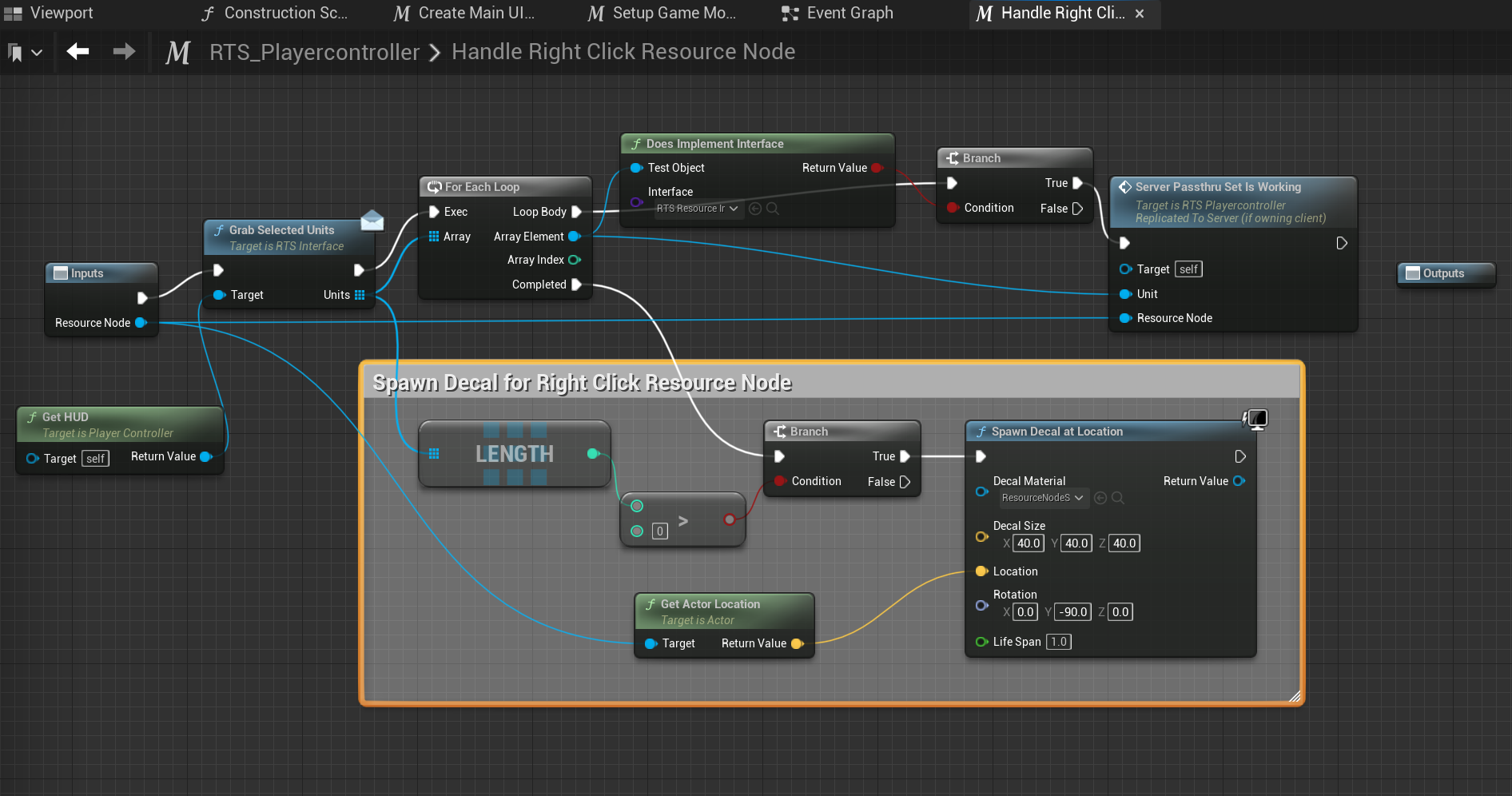This screenshot has height=796, width=1512.
Task: Click the top Branch Condition pin
Action: coord(953,208)
